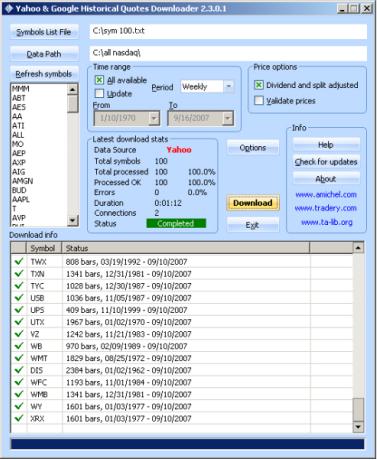Visit the www.amichel.com link
The height and width of the screenshot is (460, 377).
(x=326, y=194)
